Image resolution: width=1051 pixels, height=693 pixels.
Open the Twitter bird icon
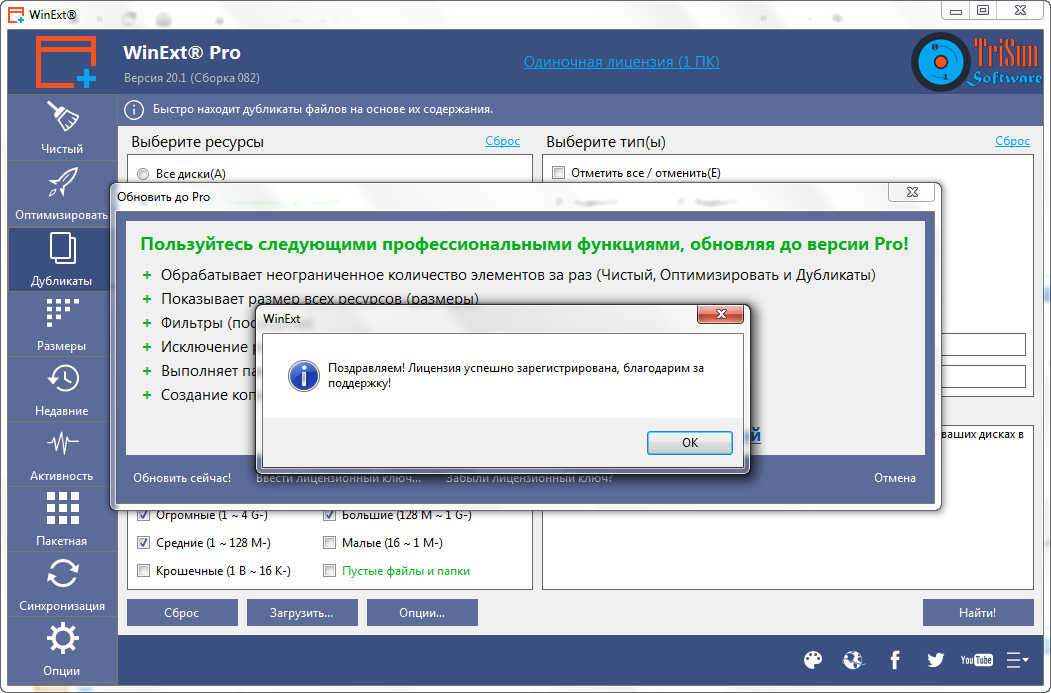935,660
